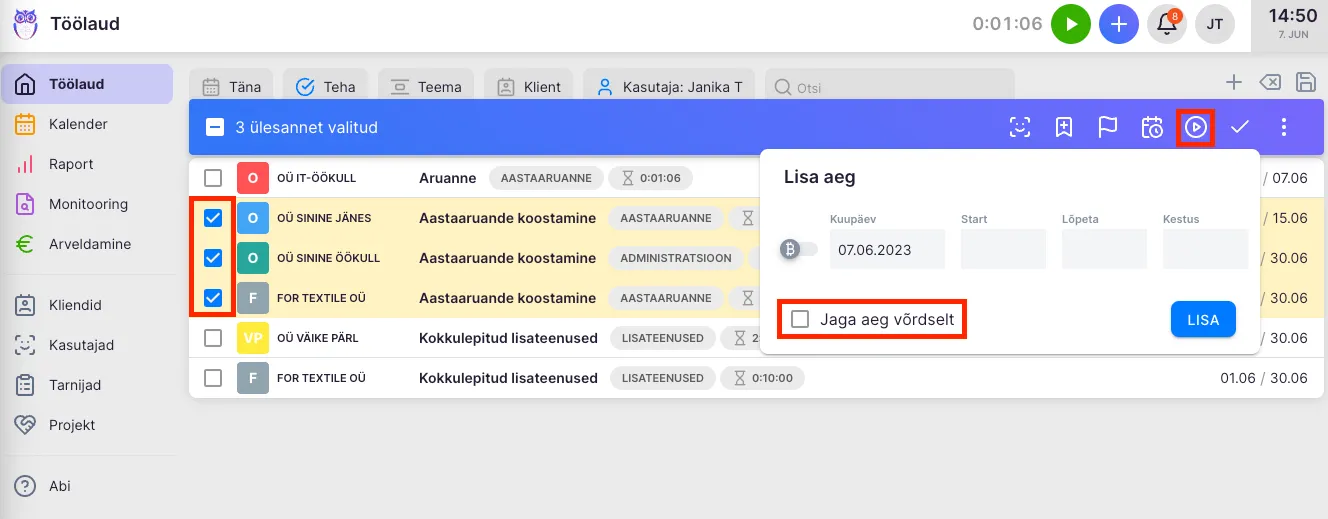
Task: Click the calendar-clock icon in selection toolbar
Action: click(x=1152, y=127)
